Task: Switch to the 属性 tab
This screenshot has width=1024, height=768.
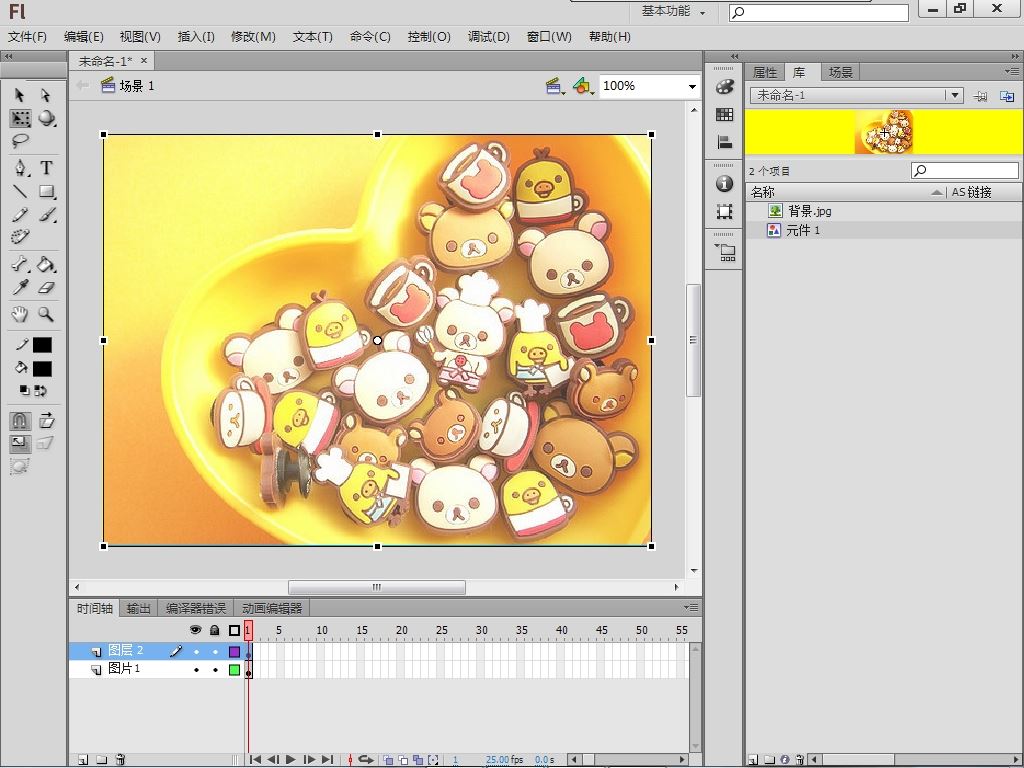Action: [765, 72]
